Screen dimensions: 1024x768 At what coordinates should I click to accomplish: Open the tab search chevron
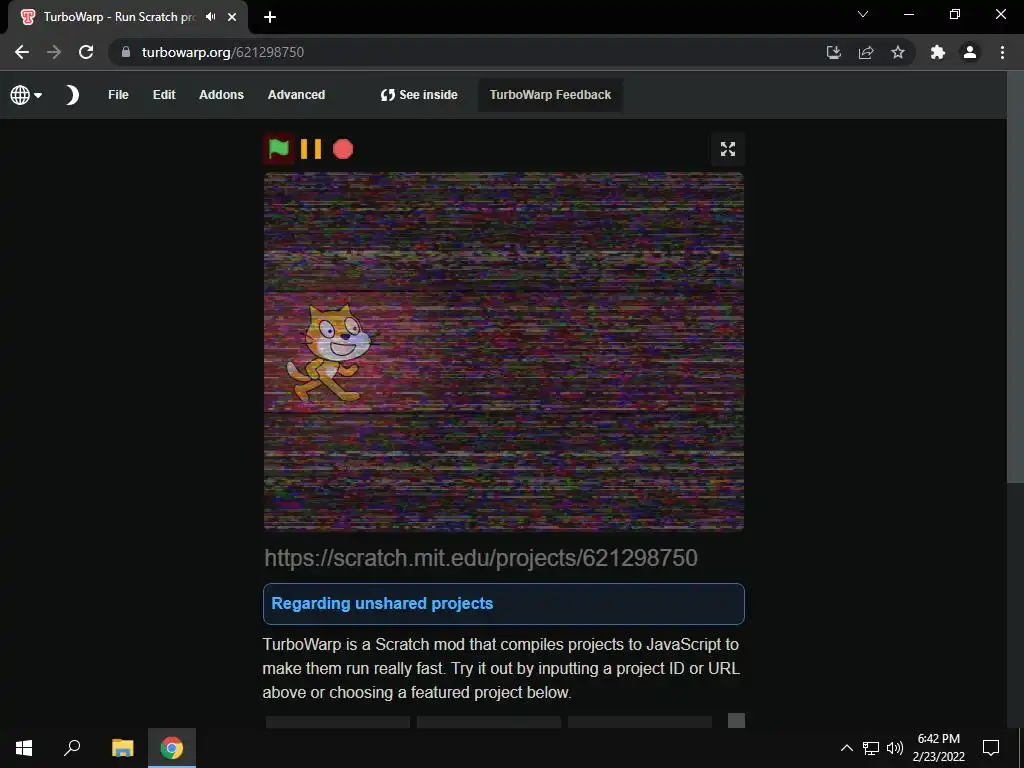pos(863,14)
